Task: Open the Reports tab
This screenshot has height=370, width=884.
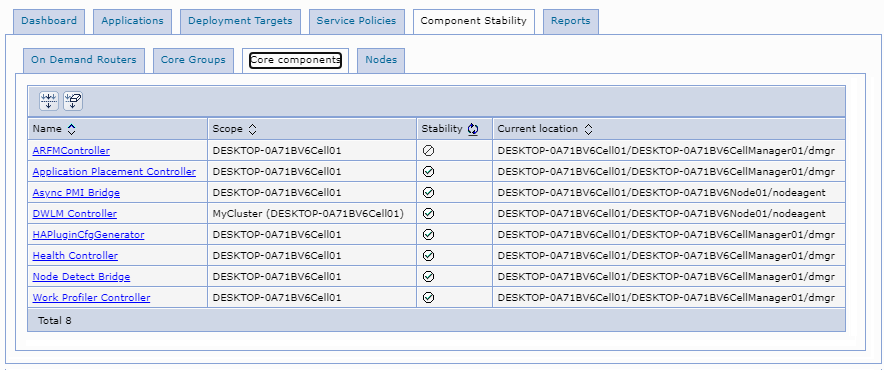Action: (x=571, y=21)
